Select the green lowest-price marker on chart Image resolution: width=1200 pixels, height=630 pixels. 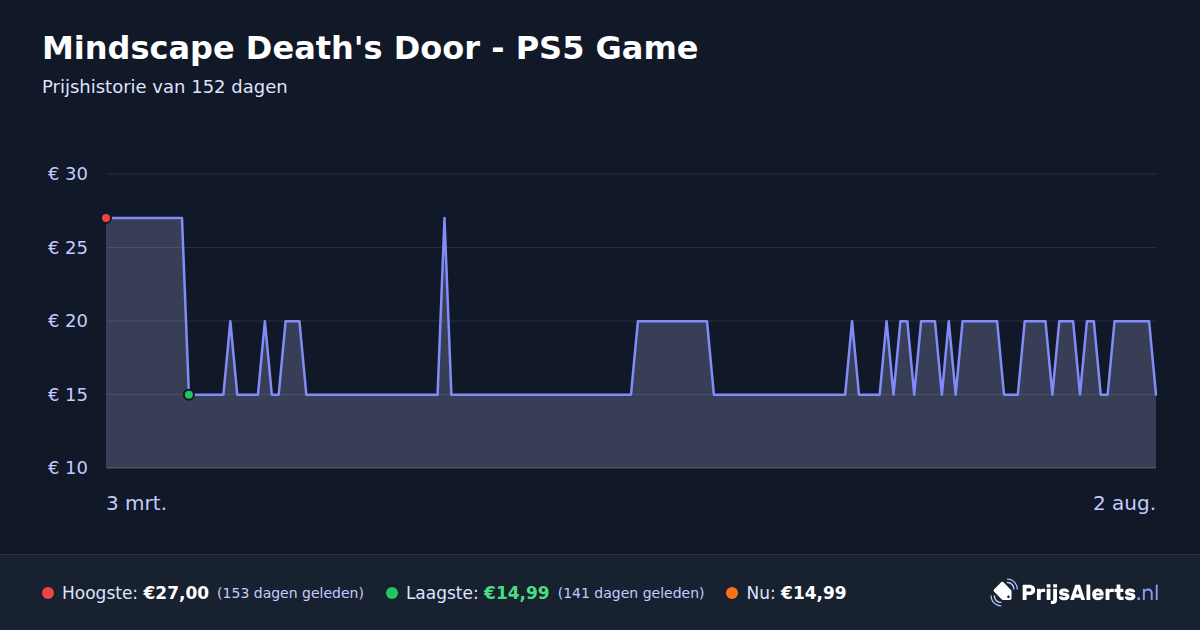pos(188,395)
